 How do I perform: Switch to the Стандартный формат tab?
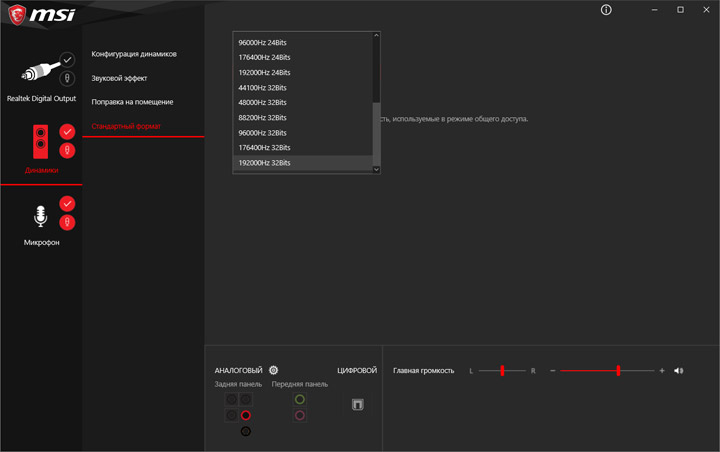tap(126, 126)
